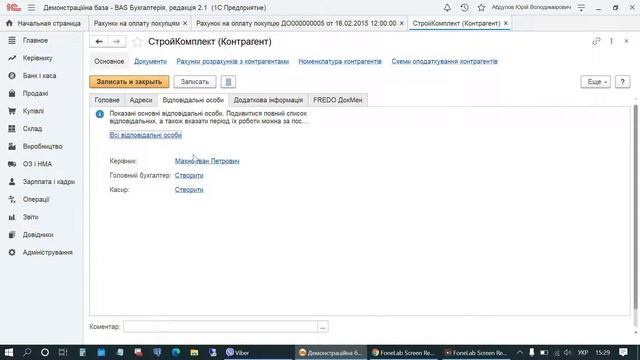This screenshot has height=360, width=640.
Task: Click the blue info icon
Action: (x=100, y=114)
